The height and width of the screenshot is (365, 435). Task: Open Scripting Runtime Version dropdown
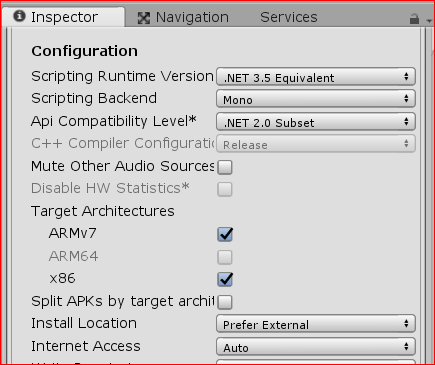click(316, 77)
